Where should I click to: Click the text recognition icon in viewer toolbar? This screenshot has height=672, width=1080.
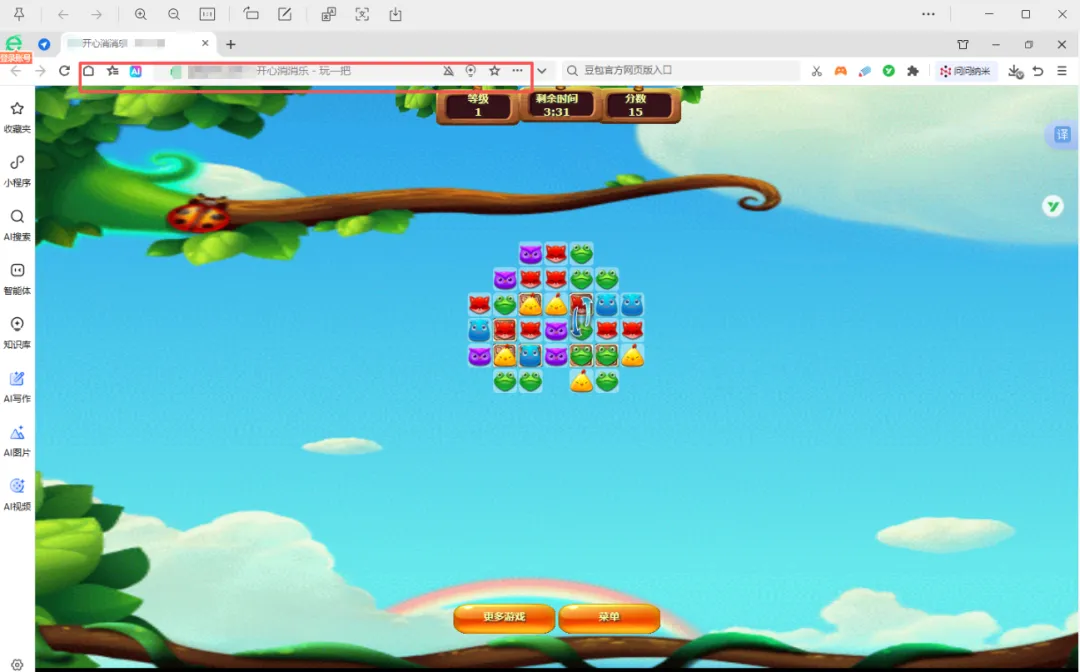362,14
